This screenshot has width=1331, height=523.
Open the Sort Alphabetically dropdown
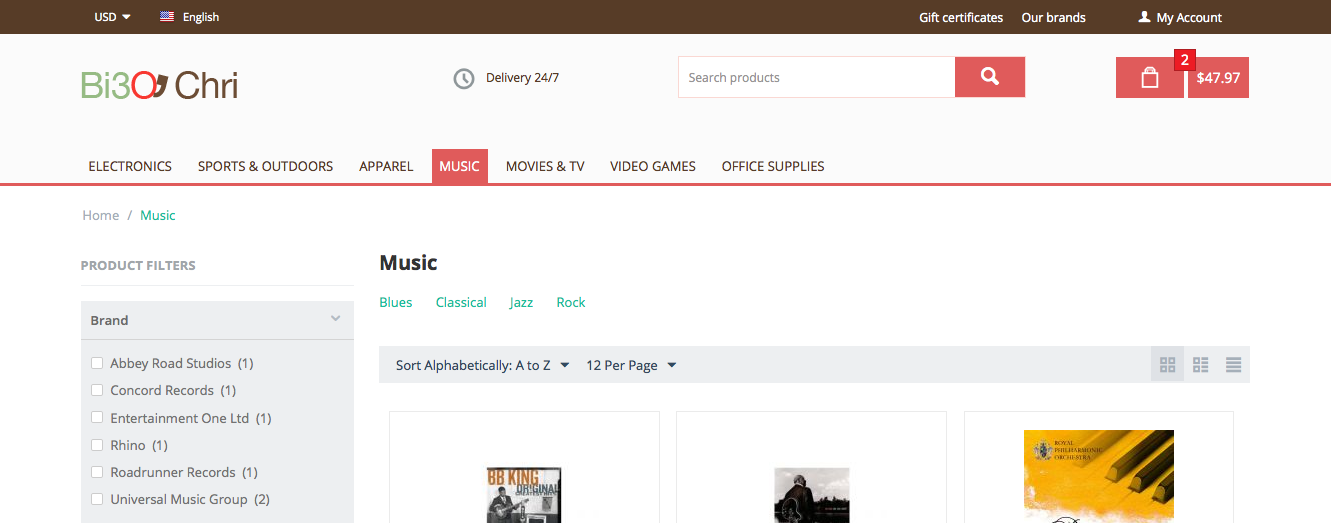[x=482, y=365]
